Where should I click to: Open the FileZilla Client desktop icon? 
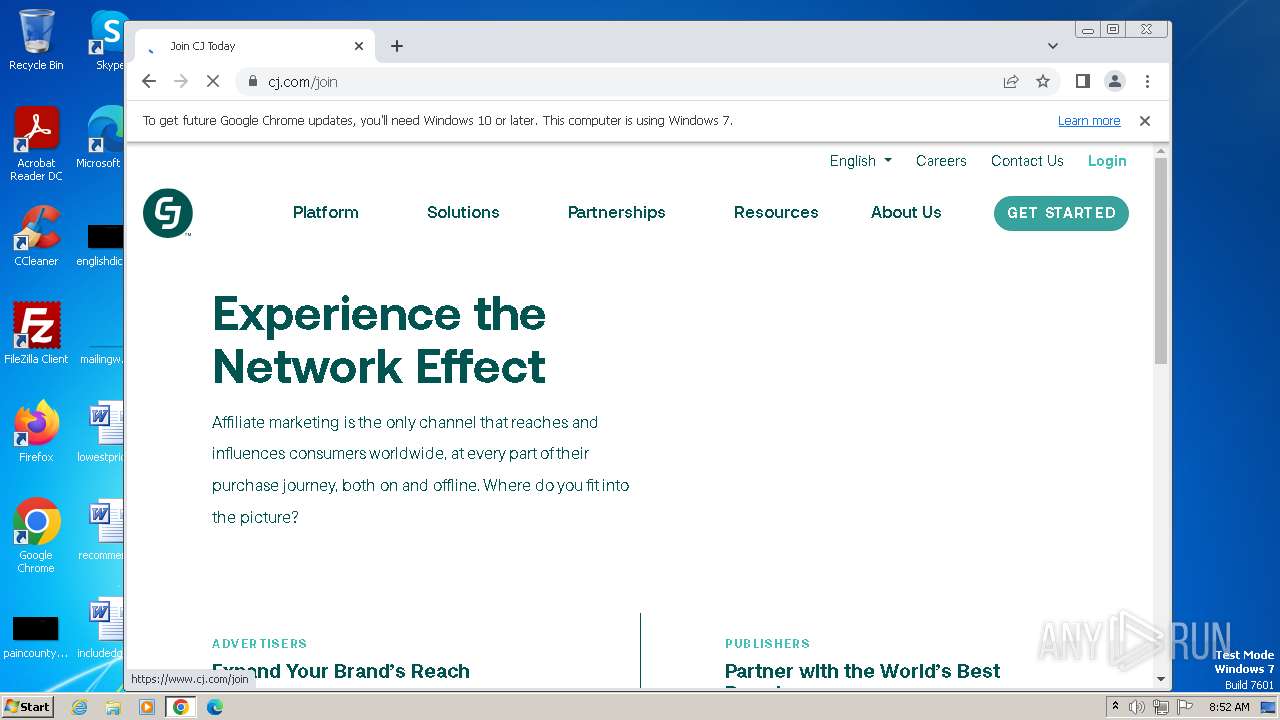pyautogui.click(x=36, y=334)
